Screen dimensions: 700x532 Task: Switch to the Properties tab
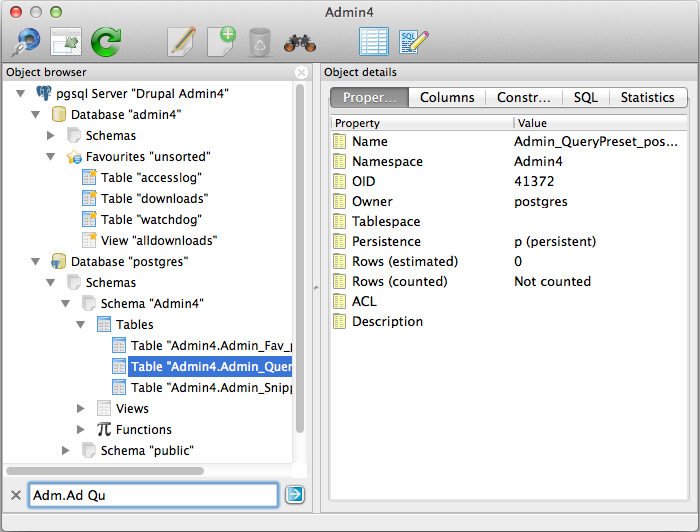pyautogui.click(x=370, y=97)
